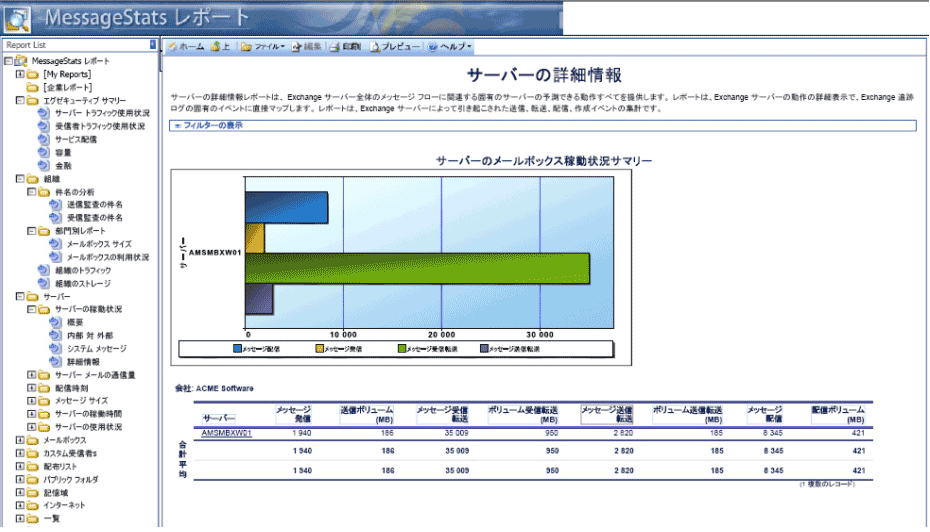Close the Report List panel
The width and height of the screenshot is (930, 532).
click(153, 45)
